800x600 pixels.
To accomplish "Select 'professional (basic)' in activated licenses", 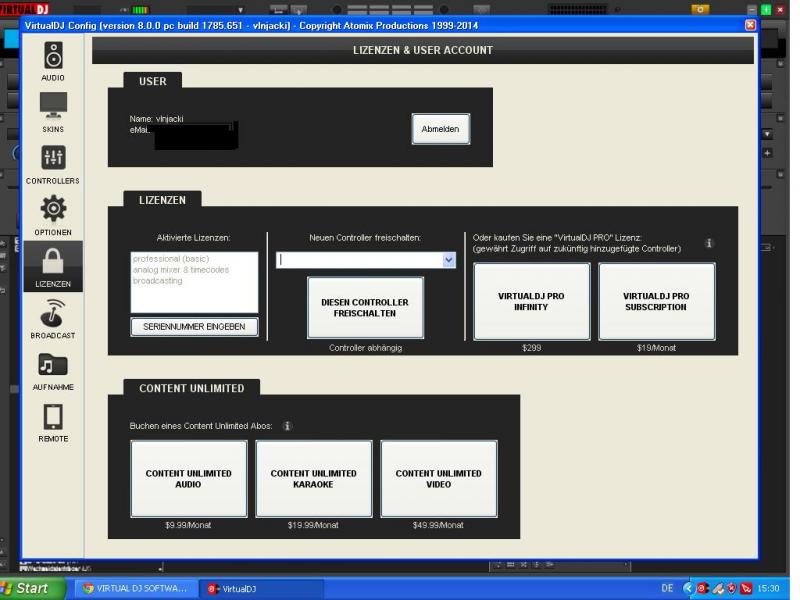I will point(171,259).
